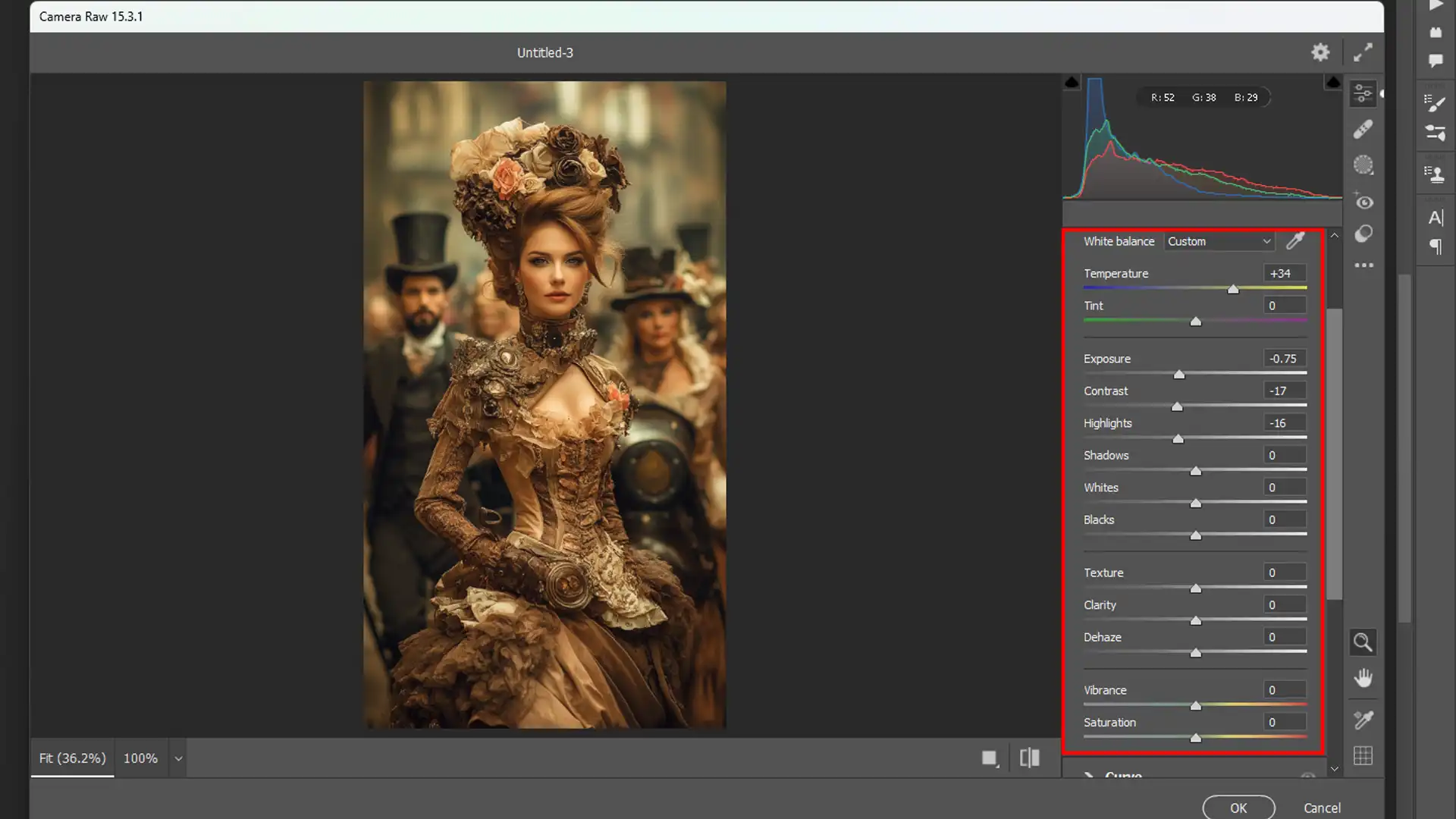
Task: Toggle the grid overlay icon
Action: (x=1363, y=756)
